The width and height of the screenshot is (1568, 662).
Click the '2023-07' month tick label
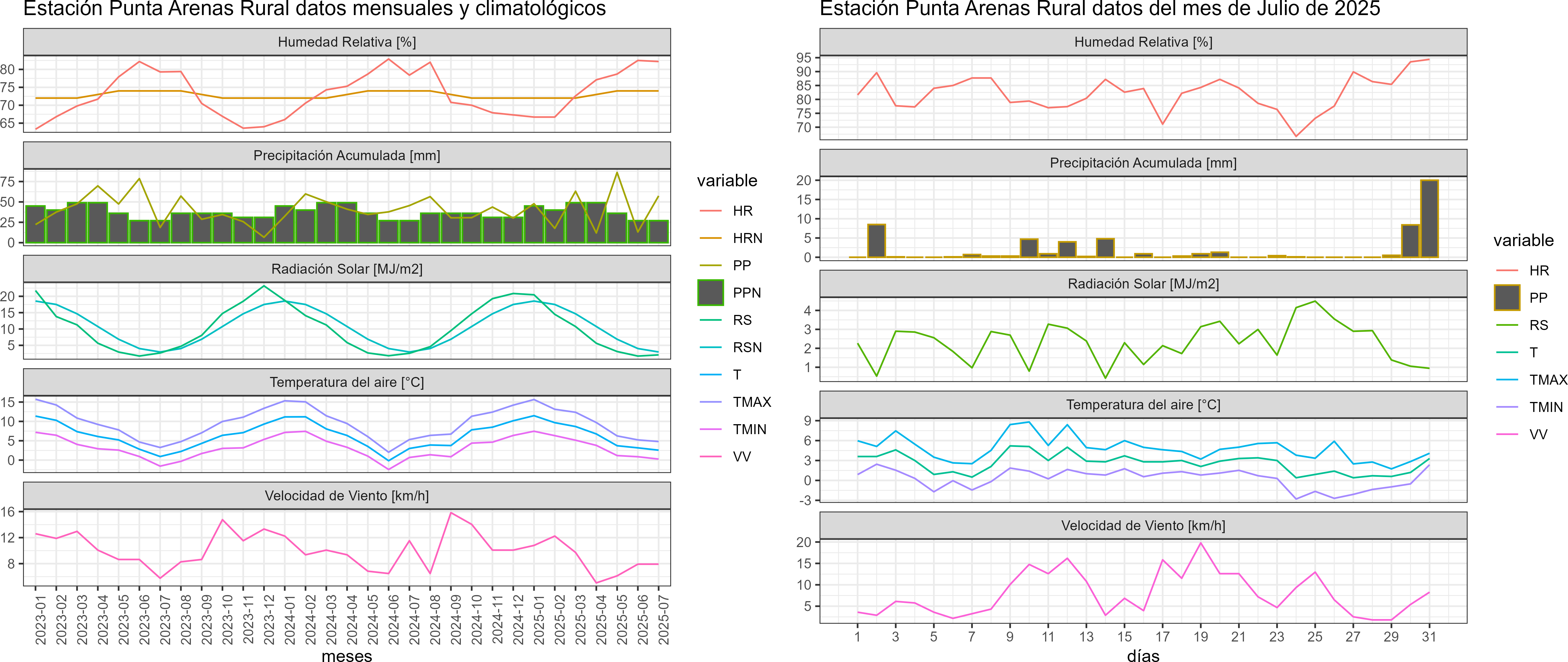(165, 620)
